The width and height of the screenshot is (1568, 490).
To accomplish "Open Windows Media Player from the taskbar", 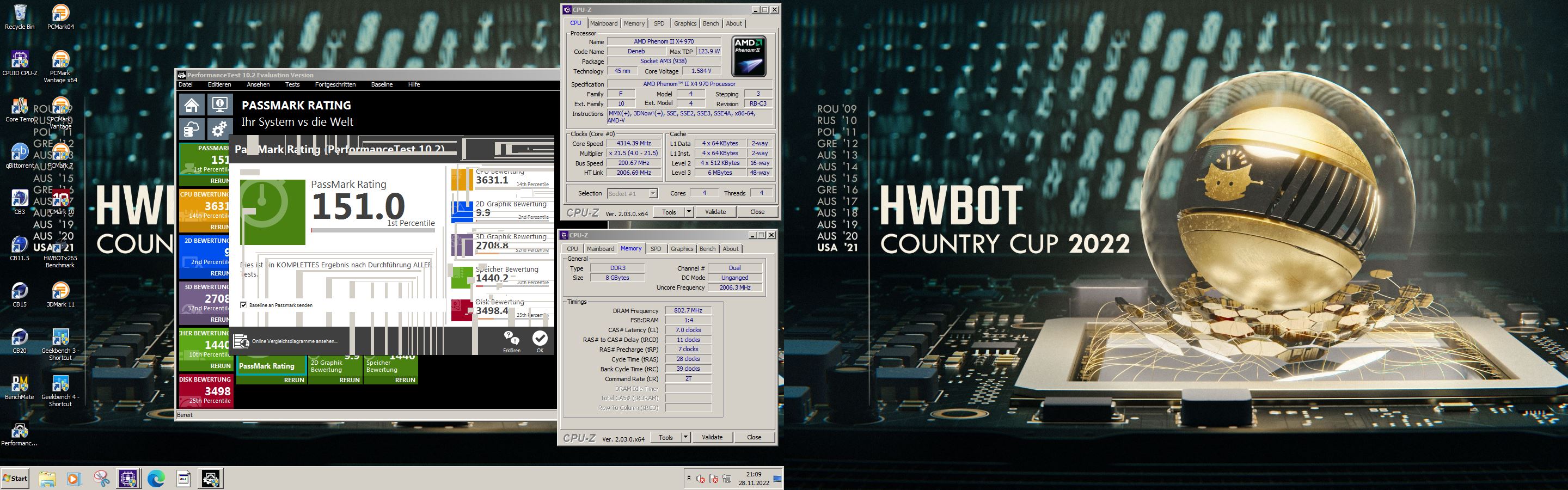I will 73,479.
